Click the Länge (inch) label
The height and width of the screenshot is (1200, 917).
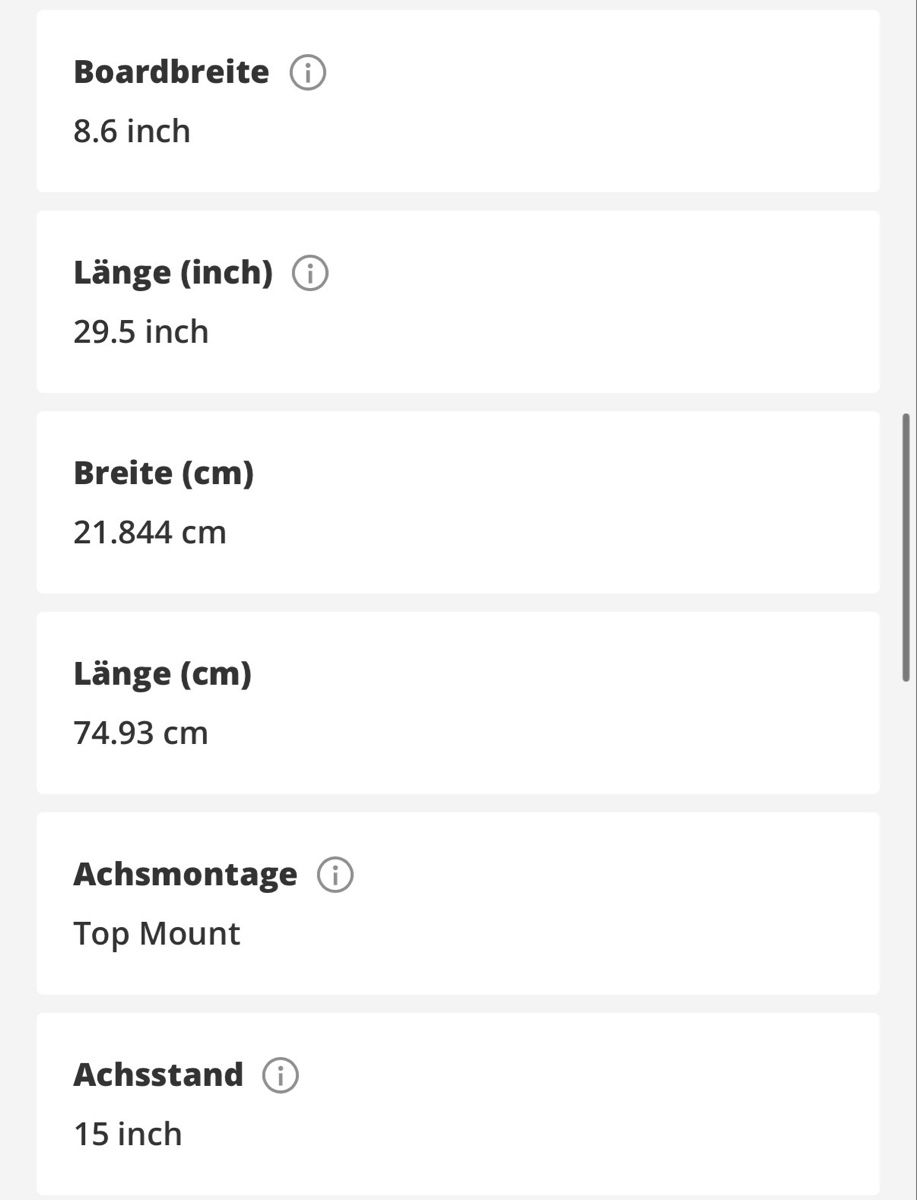coord(173,273)
